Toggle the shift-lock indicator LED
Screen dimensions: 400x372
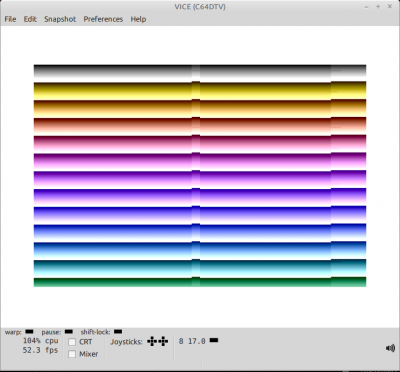pyautogui.click(x=118, y=332)
